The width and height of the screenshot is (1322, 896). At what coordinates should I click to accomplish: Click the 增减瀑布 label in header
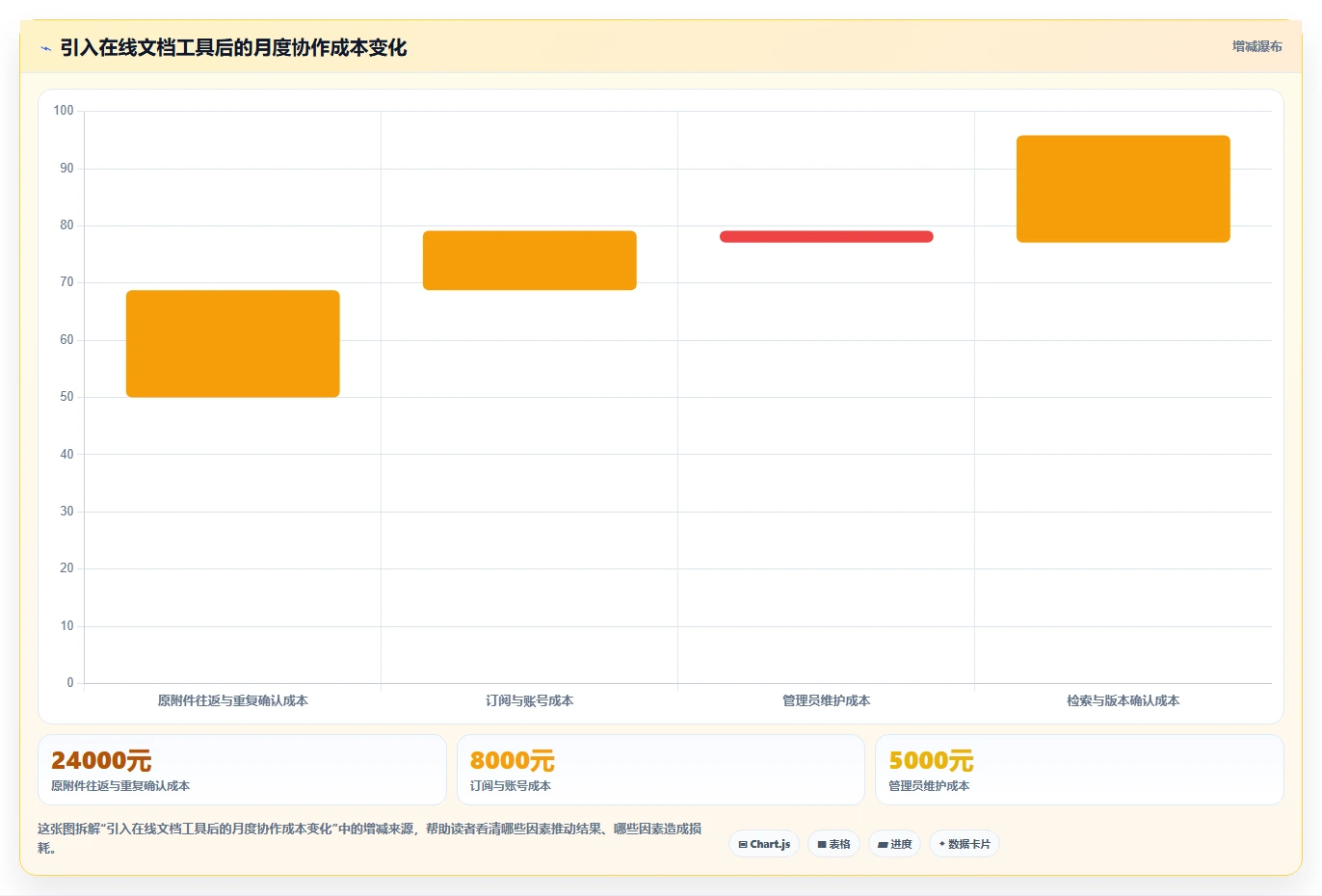(x=1256, y=46)
